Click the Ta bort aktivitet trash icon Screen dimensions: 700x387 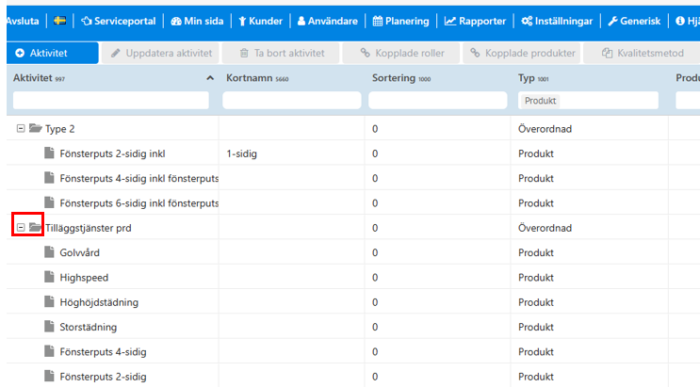pos(244,53)
